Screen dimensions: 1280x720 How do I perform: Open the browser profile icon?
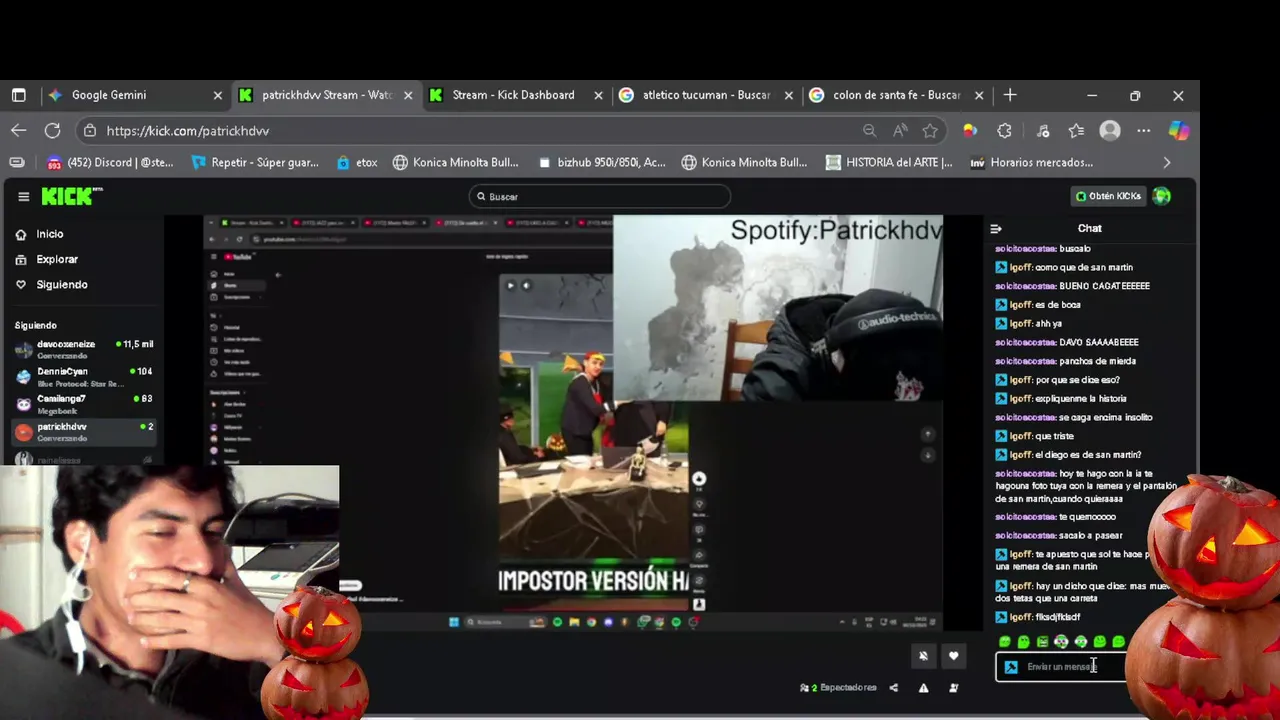tap(1110, 131)
